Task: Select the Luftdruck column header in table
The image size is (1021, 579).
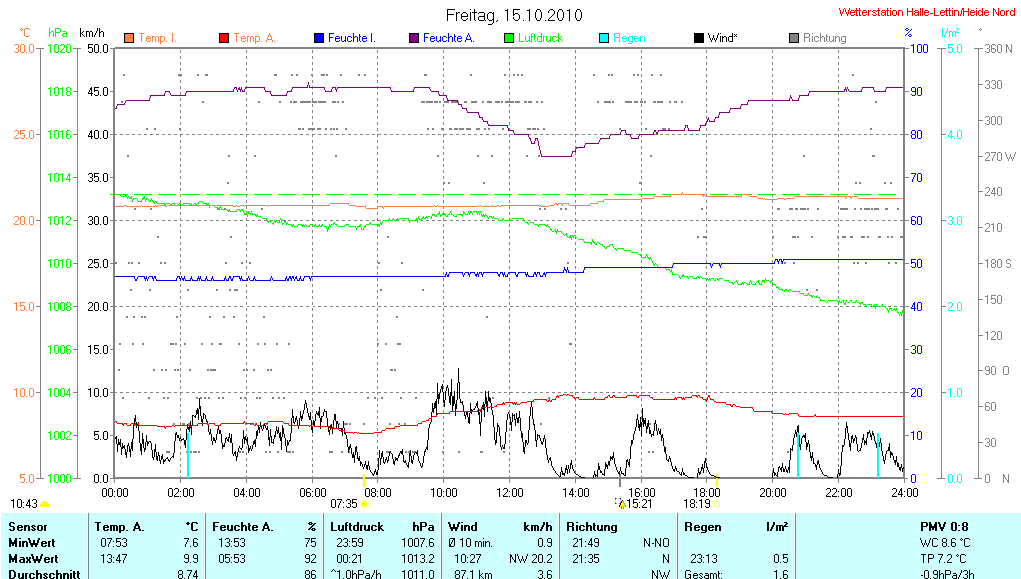Action: pyautogui.click(x=356, y=526)
